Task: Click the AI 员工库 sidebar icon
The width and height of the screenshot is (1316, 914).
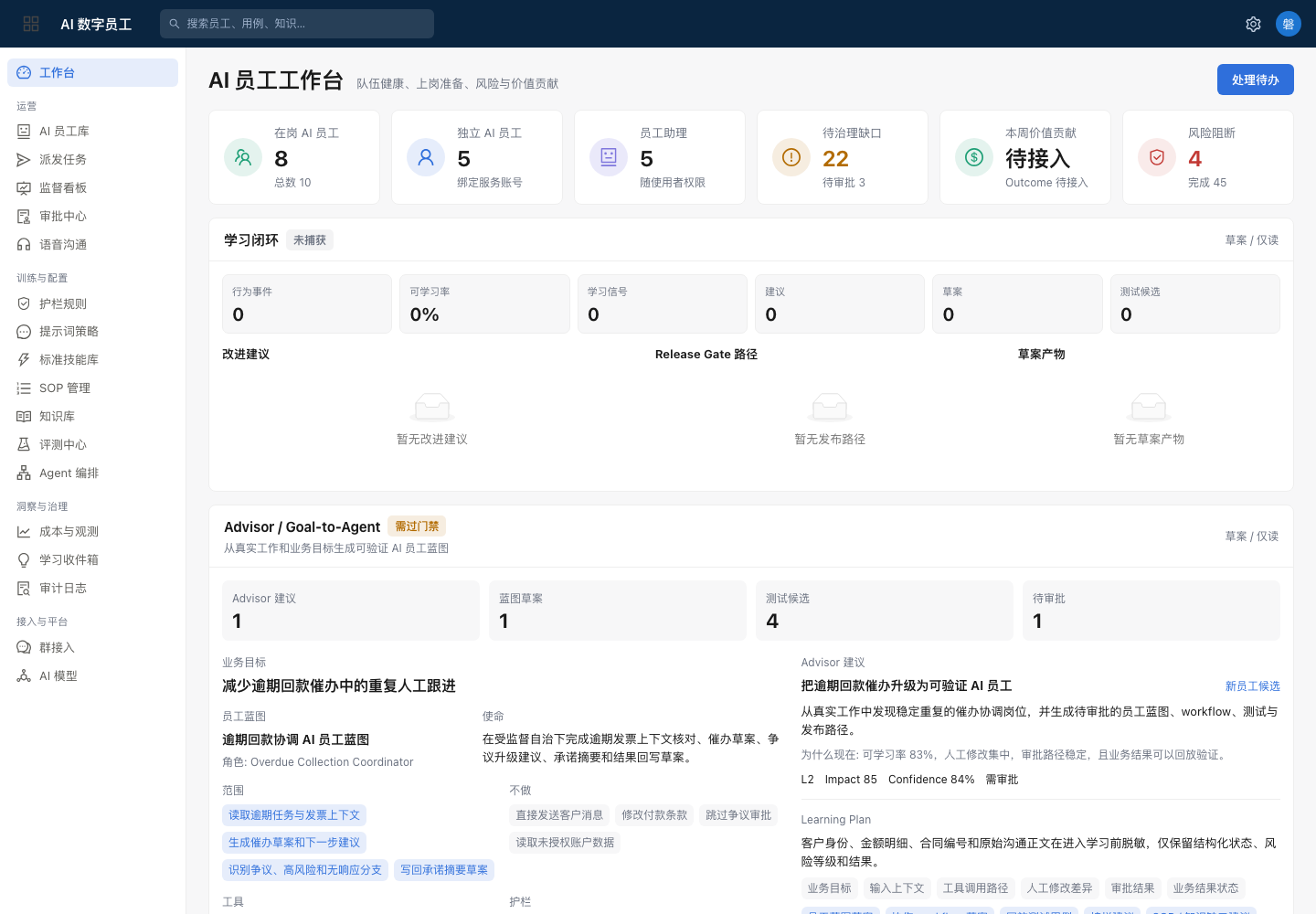Action: point(24,131)
